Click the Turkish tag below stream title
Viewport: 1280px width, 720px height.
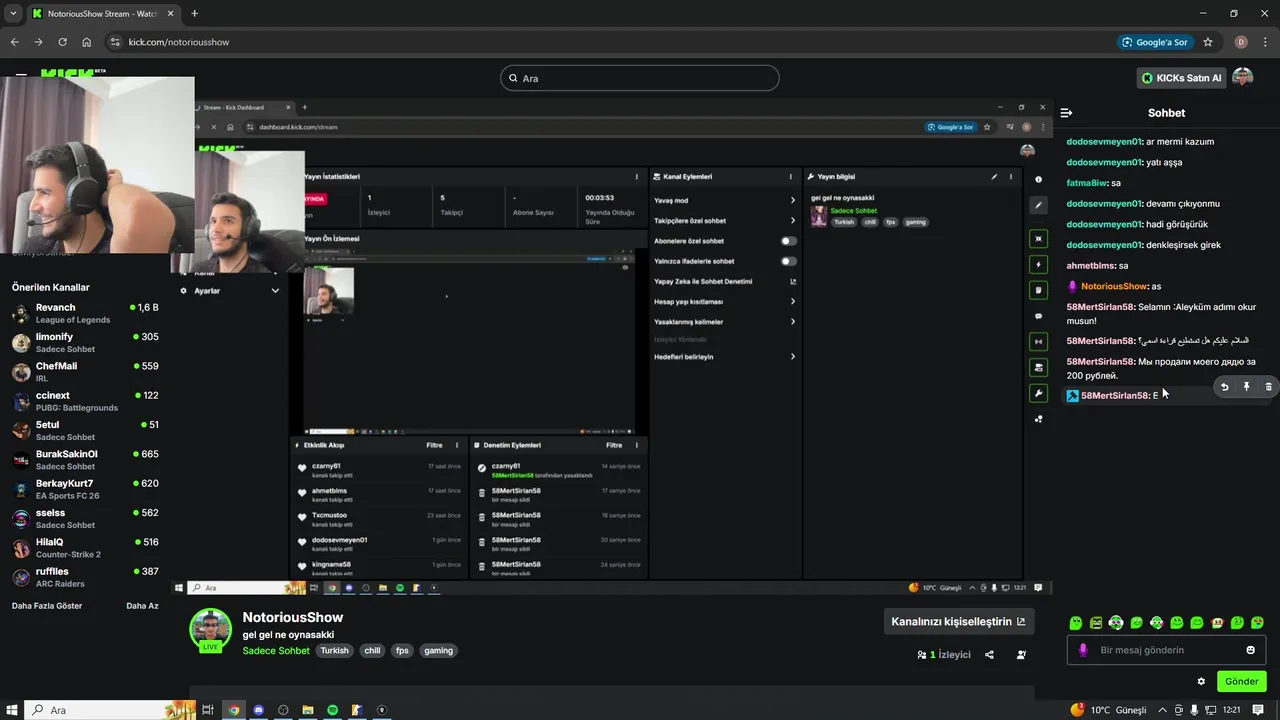click(334, 651)
